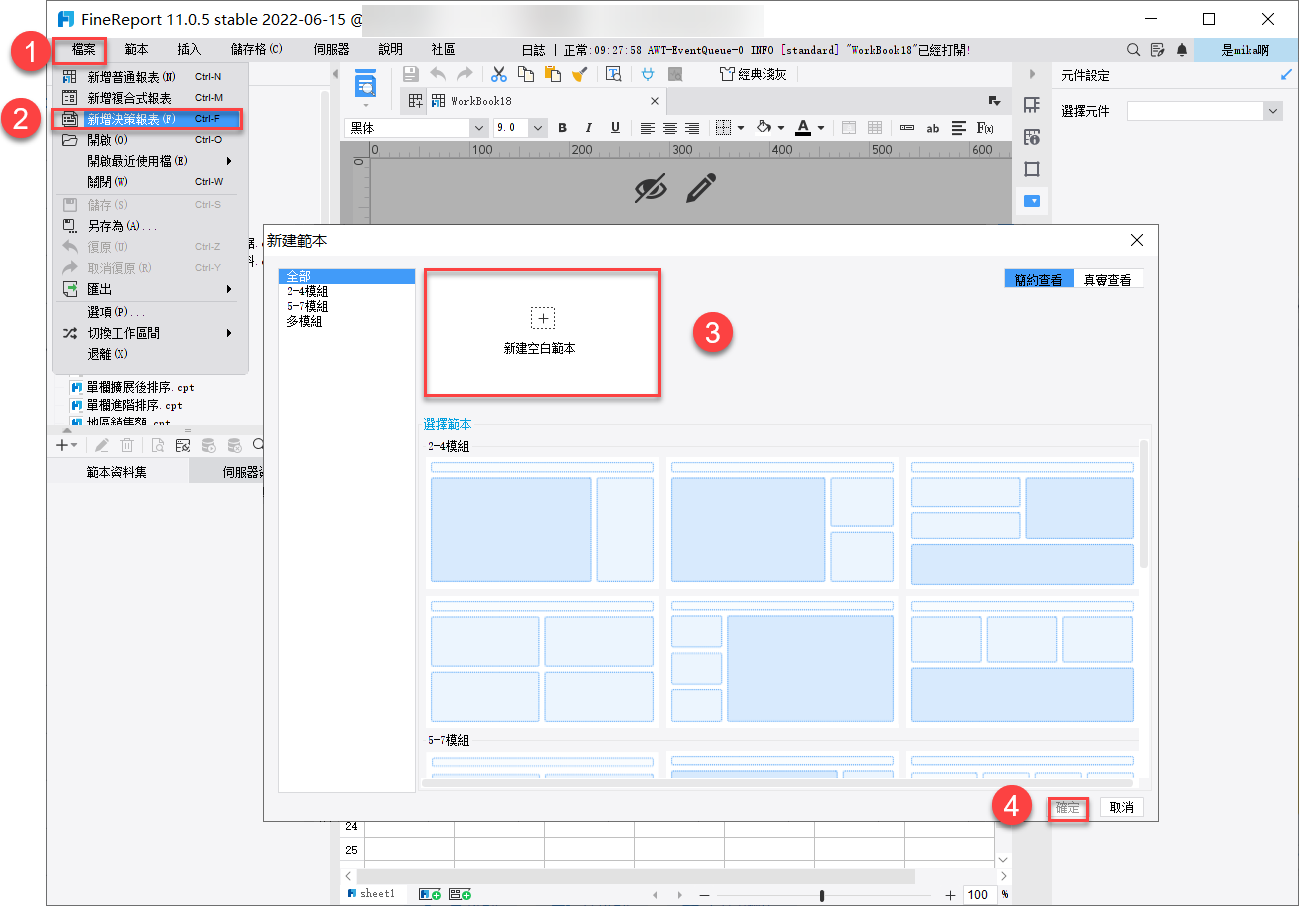Open the font color dropdown arrow
Image resolution: width=1299 pixels, height=906 pixels.
[x=821, y=128]
